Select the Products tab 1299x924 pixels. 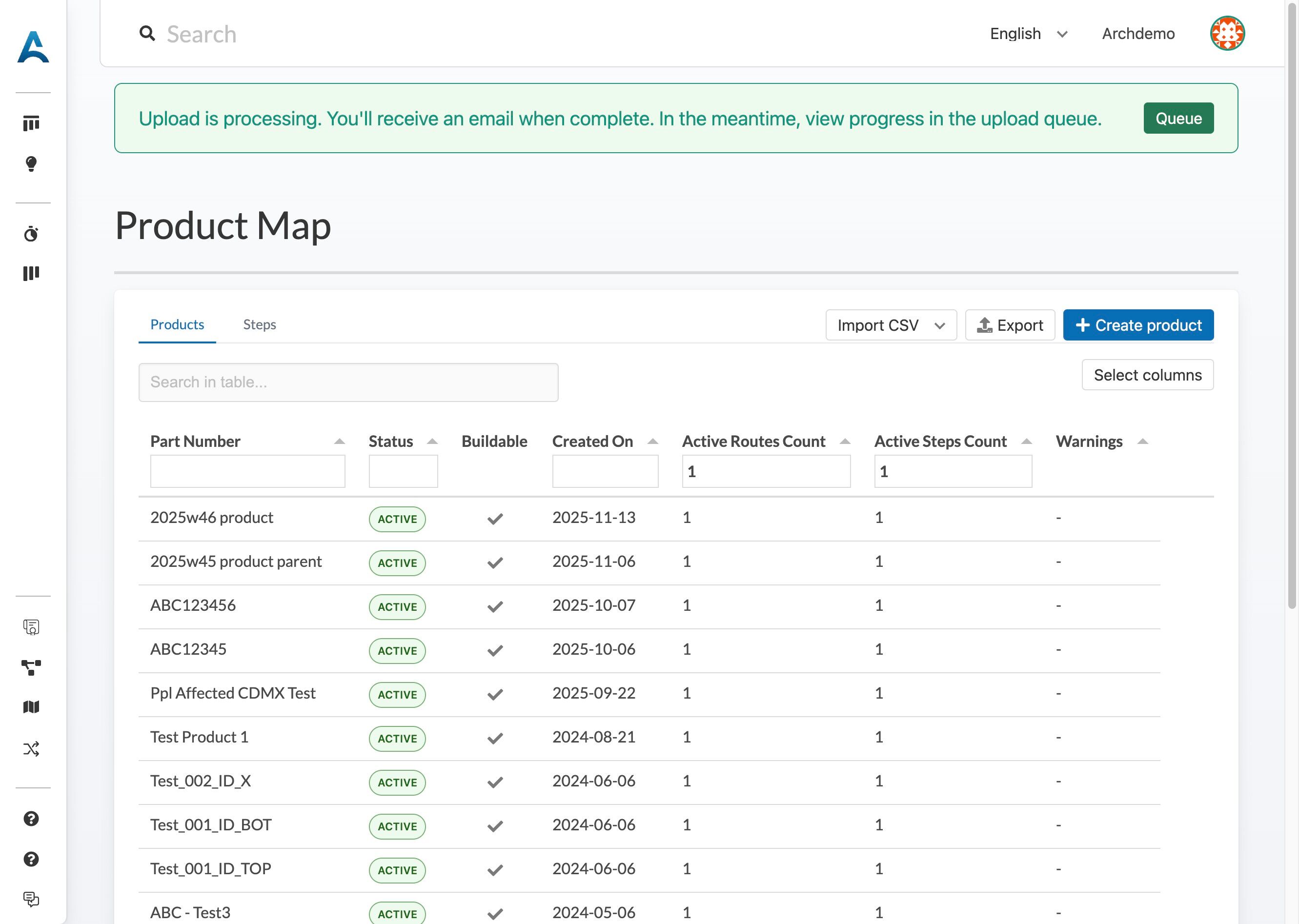(177, 324)
